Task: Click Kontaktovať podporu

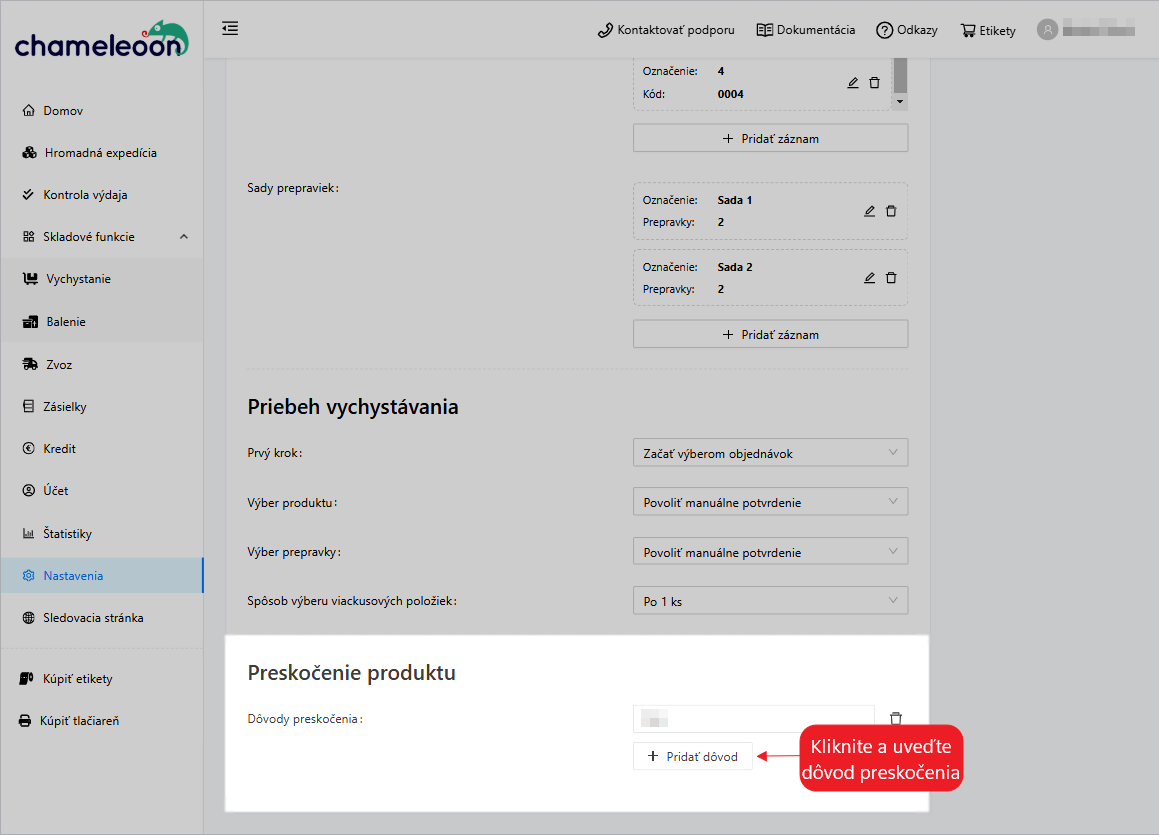Action: coord(665,30)
